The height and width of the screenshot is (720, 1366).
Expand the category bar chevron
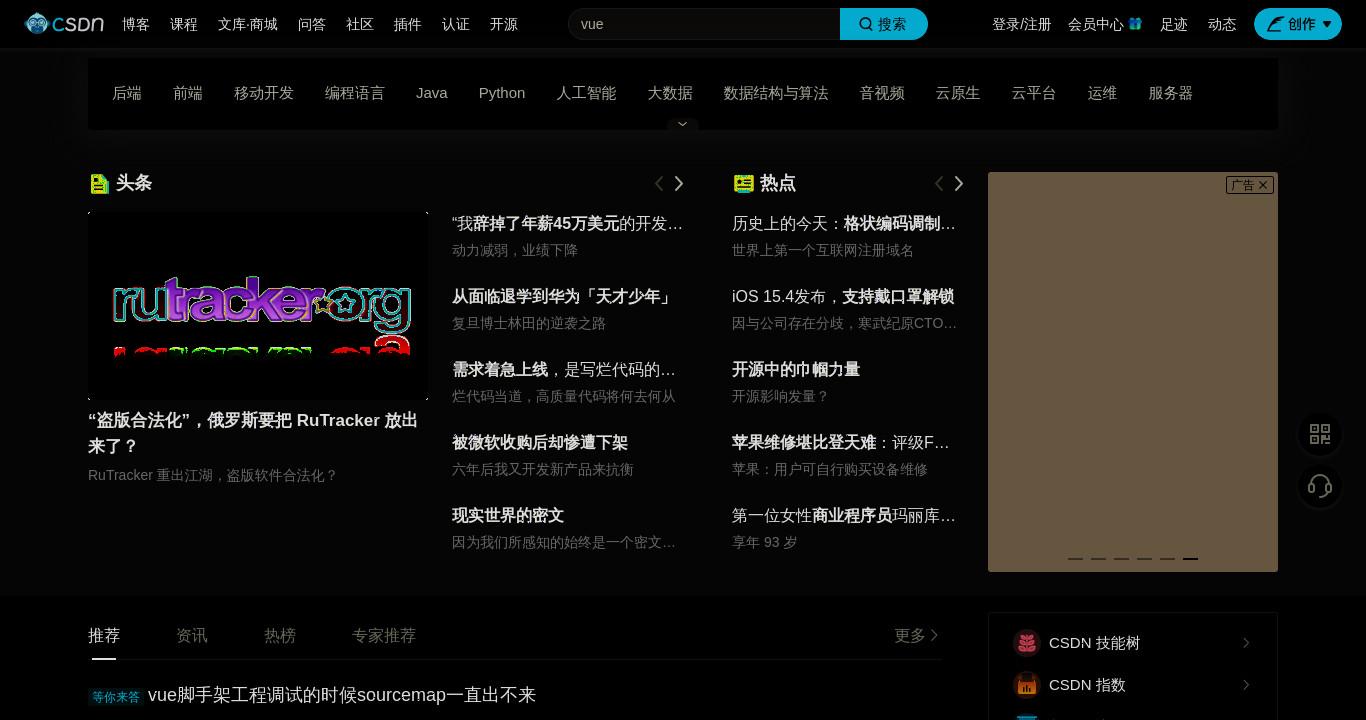(683, 124)
